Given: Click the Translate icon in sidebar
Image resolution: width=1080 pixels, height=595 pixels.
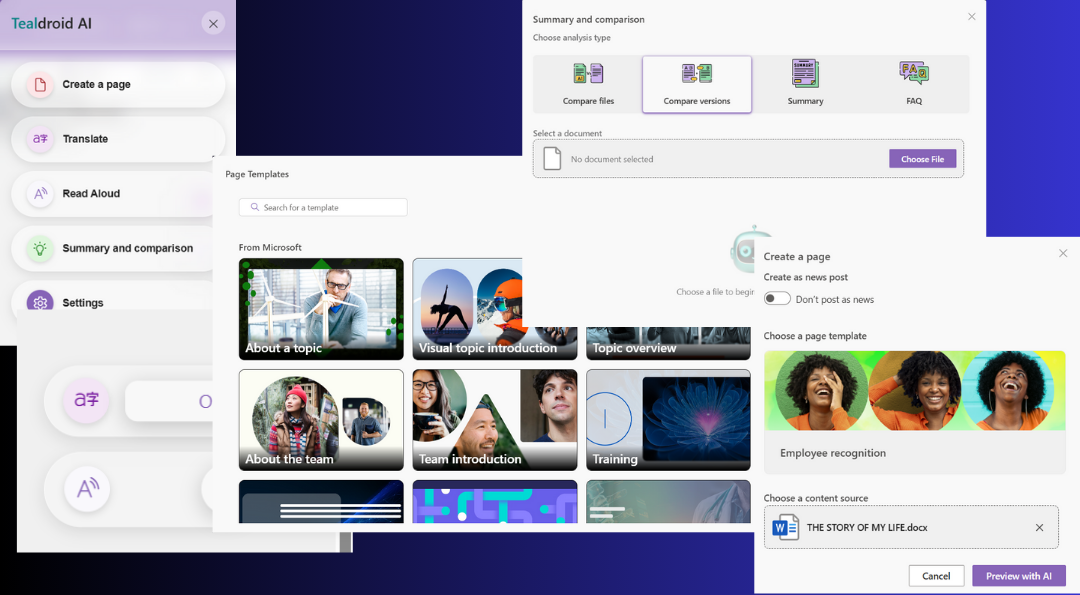Looking at the screenshot, I should (40, 139).
